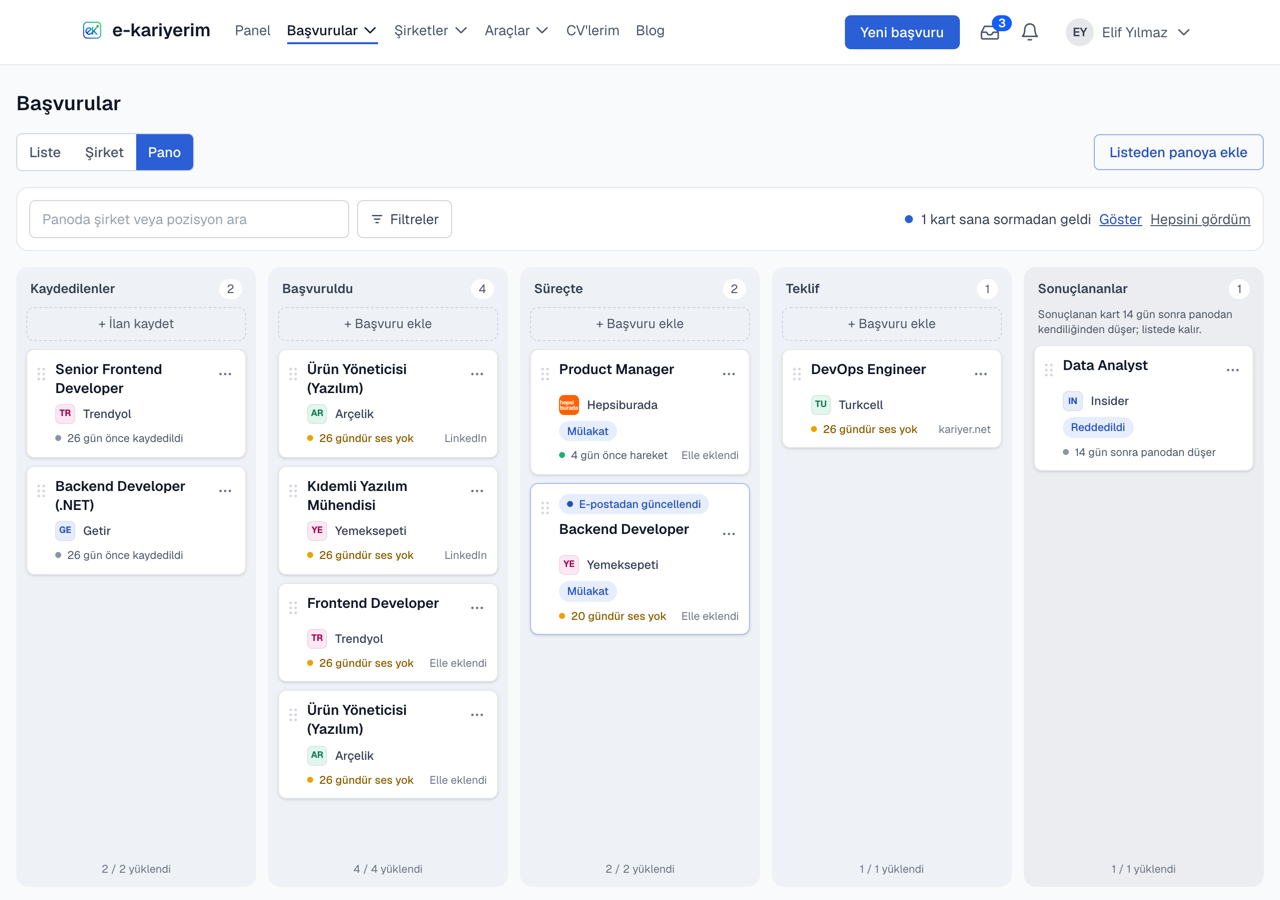Click the Yeni başvuru button
The height and width of the screenshot is (900, 1280).
[x=902, y=32]
